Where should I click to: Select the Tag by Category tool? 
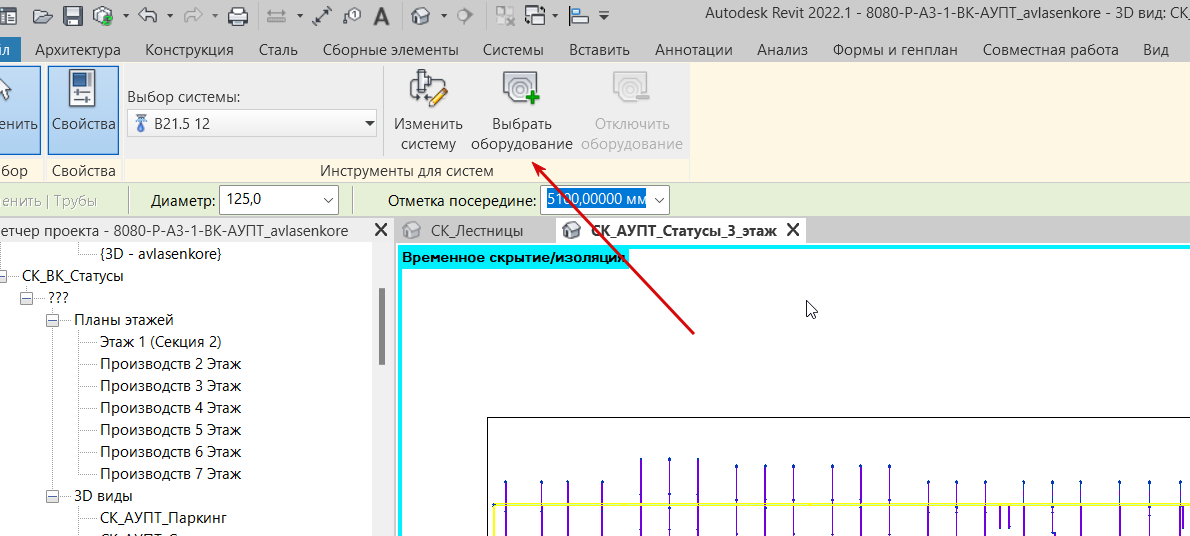[352, 14]
